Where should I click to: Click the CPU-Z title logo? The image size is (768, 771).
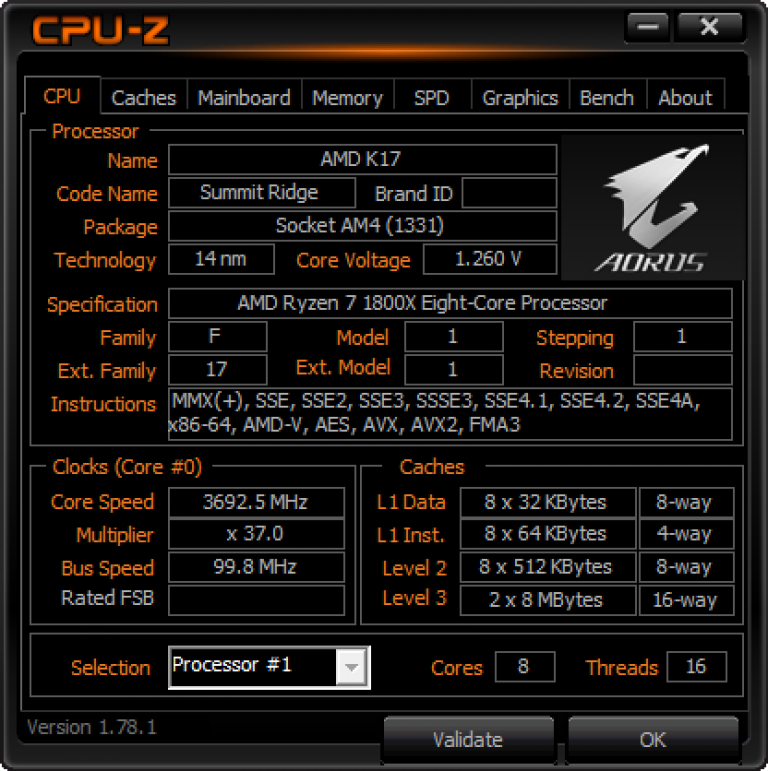click(x=101, y=30)
